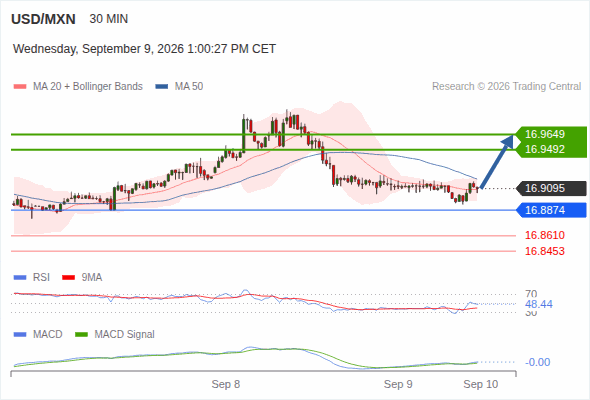Select the 16.9649 resistance price label
590x400 pixels.
tap(545, 134)
